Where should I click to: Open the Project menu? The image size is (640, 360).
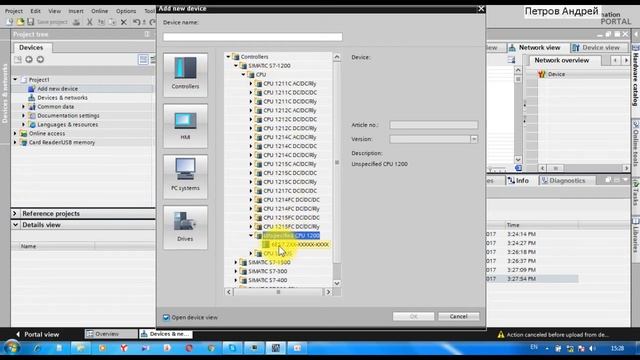(x=13, y=11)
